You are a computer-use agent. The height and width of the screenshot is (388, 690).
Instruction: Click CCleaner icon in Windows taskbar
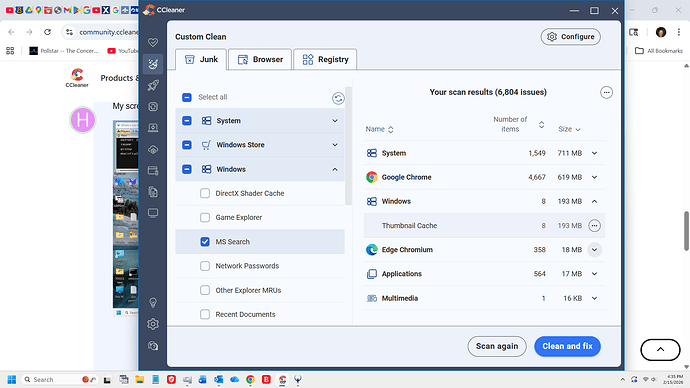tap(282, 379)
